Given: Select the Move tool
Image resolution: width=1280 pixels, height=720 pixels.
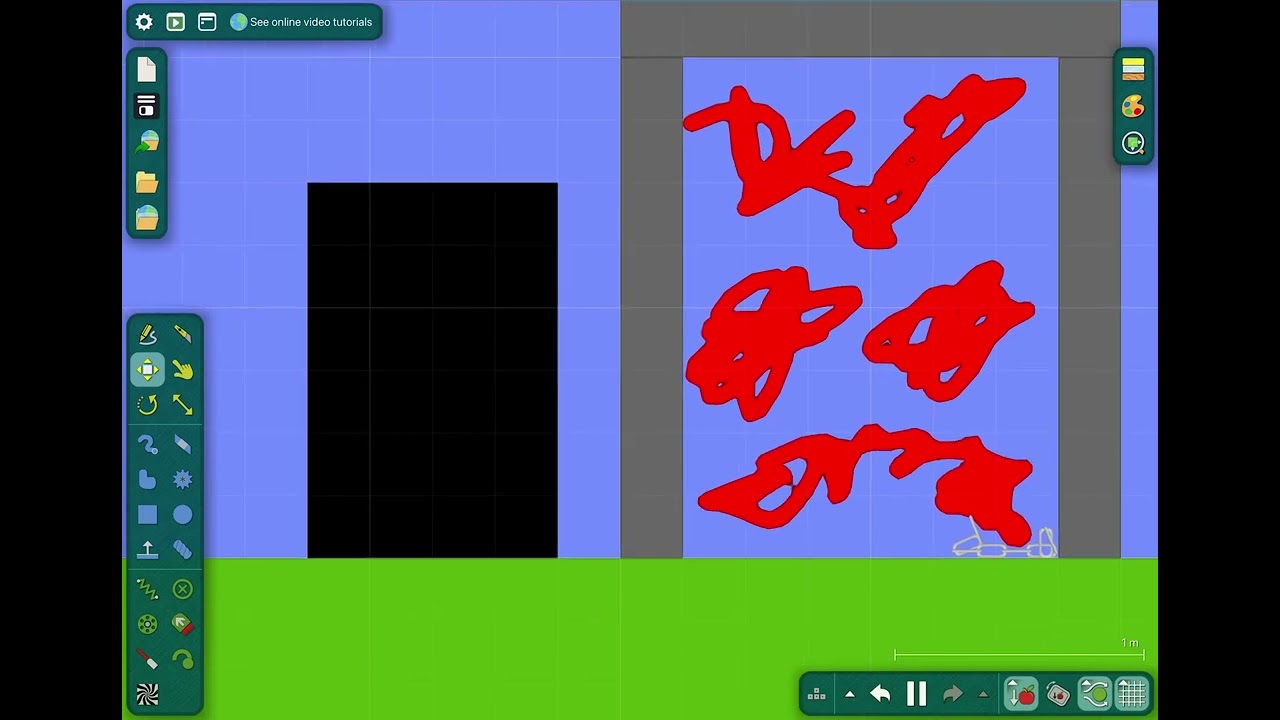Looking at the screenshot, I should 147,370.
